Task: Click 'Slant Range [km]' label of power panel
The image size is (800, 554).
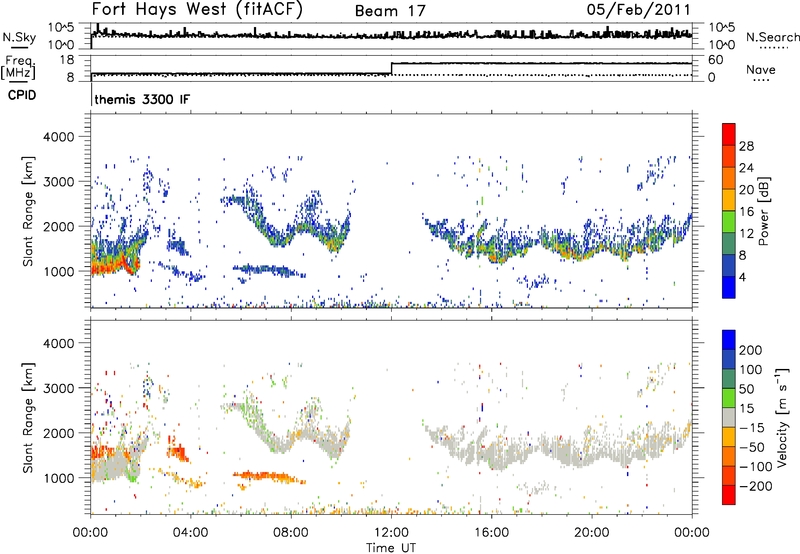Action: [28, 211]
